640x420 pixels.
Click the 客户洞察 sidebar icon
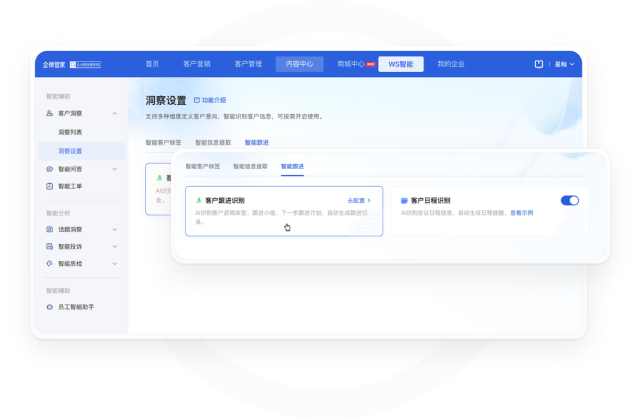coord(50,114)
